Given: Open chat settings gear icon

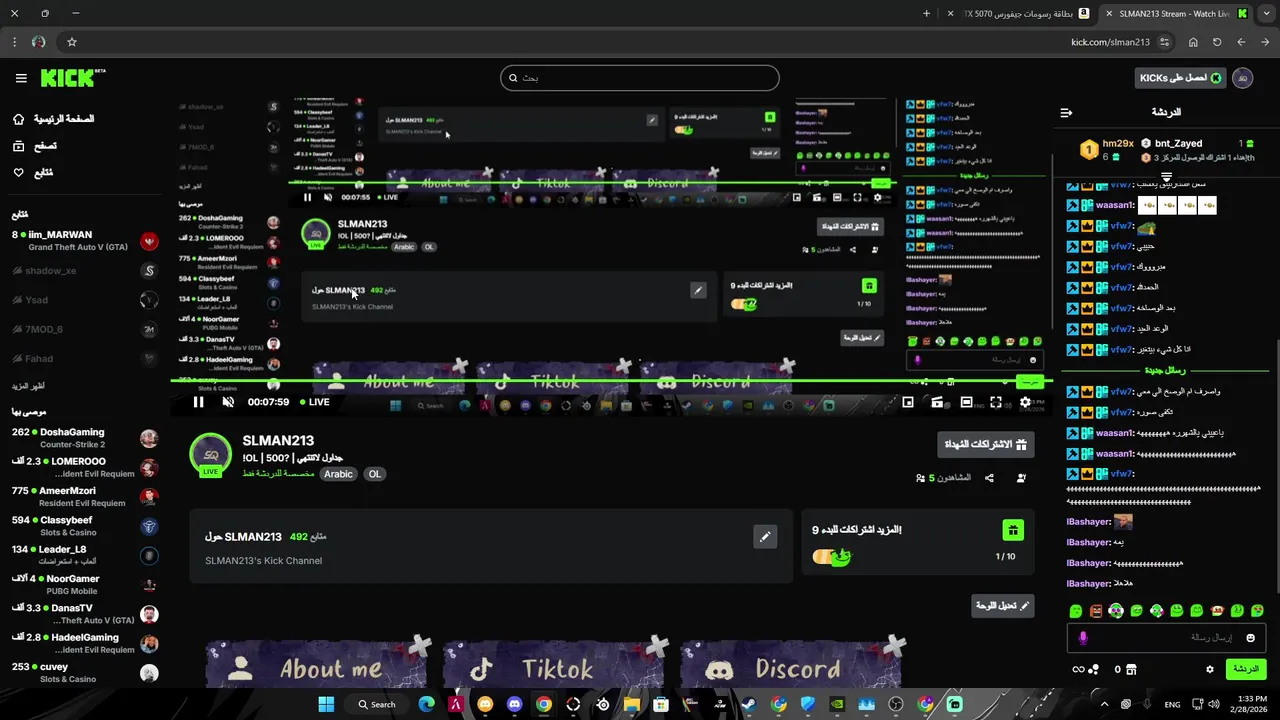Looking at the screenshot, I should (1210, 670).
